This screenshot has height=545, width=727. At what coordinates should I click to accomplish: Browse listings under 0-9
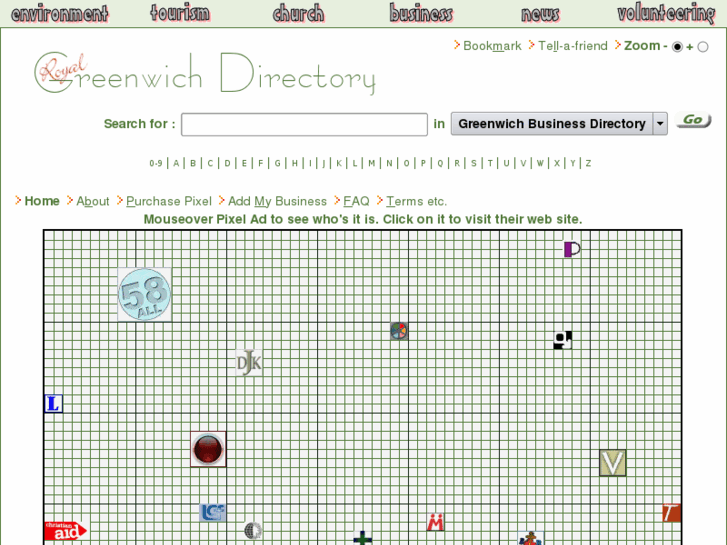pos(156,163)
